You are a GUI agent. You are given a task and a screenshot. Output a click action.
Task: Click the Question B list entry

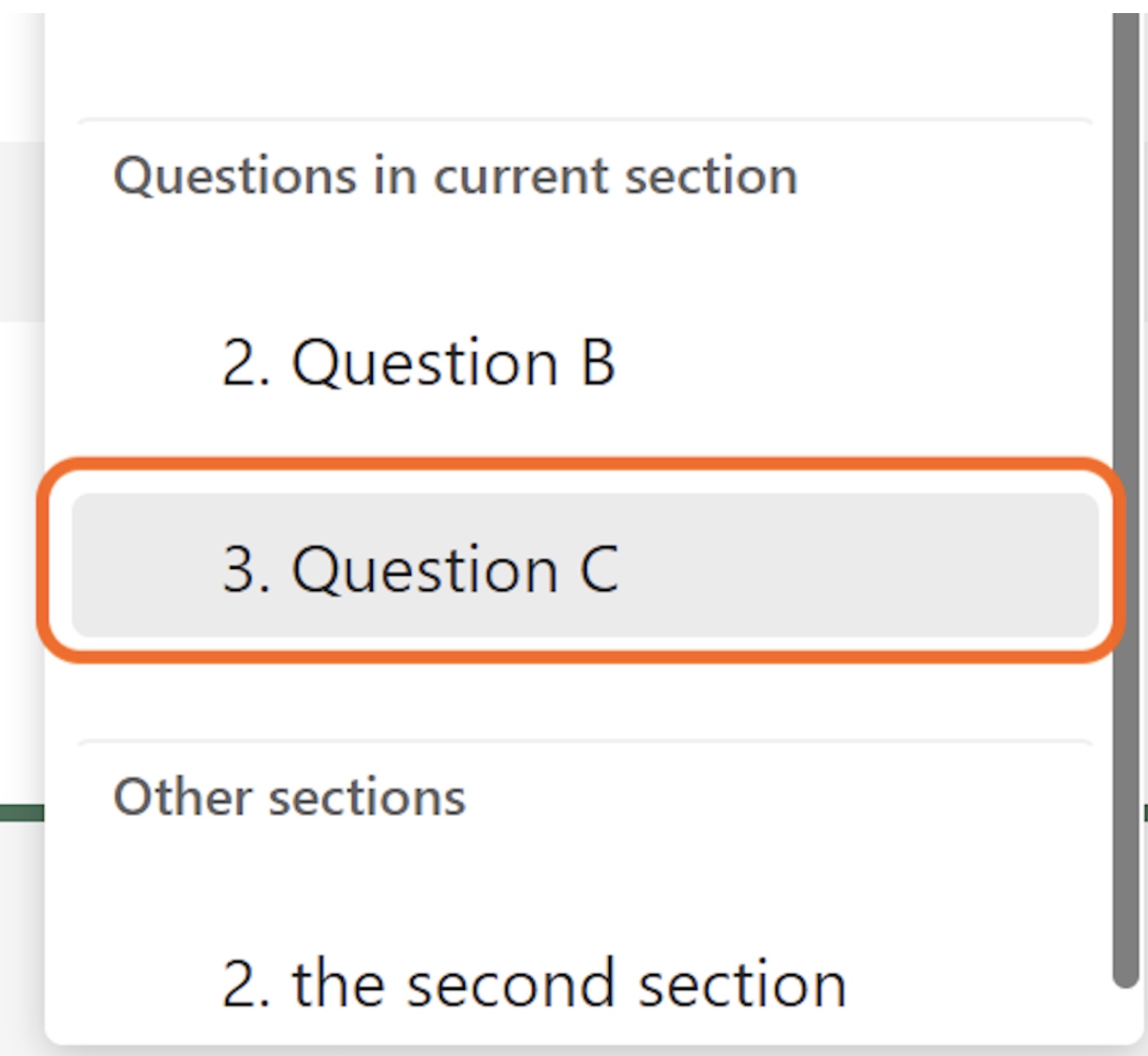[418, 363]
